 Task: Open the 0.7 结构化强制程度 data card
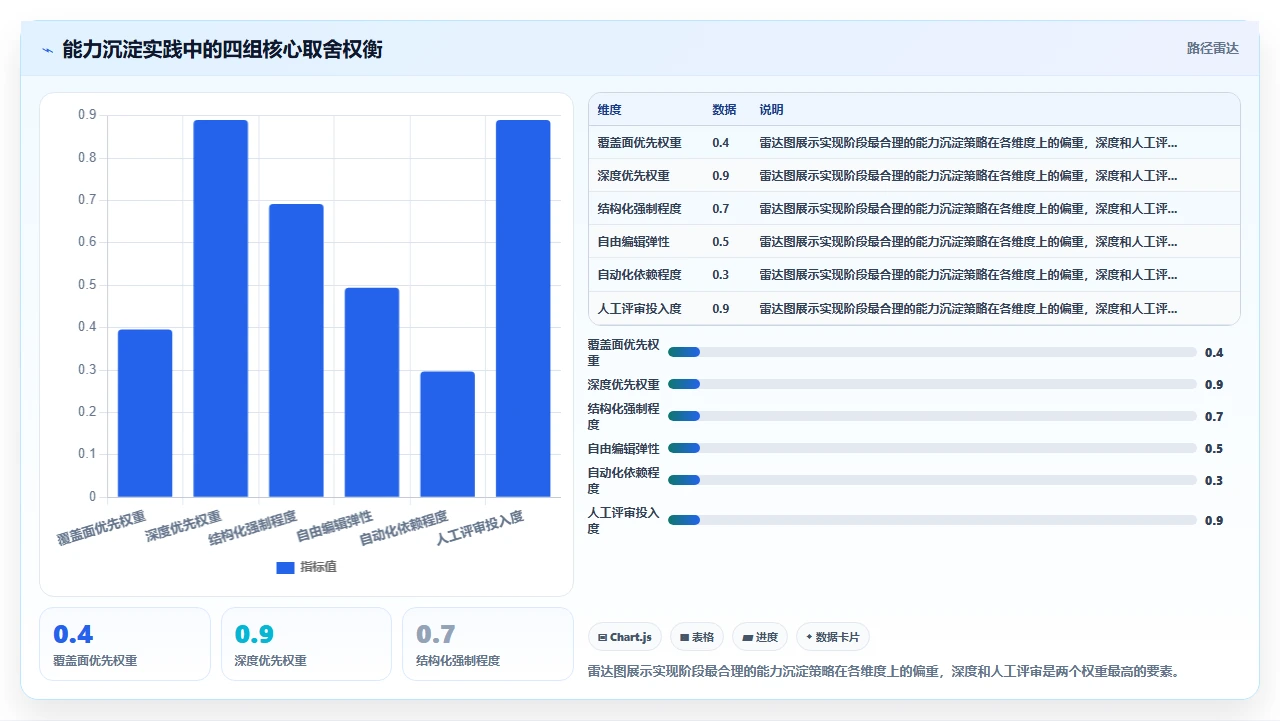[x=488, y=644]
